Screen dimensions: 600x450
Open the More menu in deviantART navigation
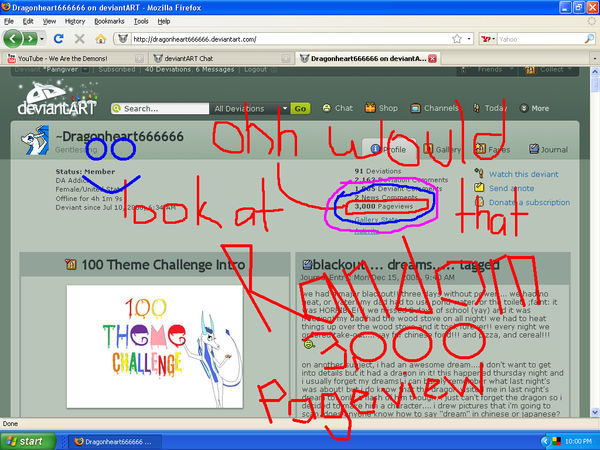[x=535, y=108]
